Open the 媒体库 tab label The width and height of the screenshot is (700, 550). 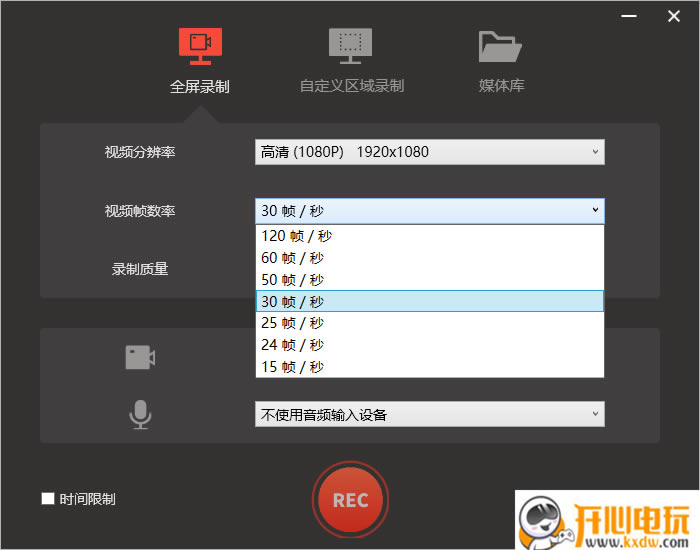point(501,85)
